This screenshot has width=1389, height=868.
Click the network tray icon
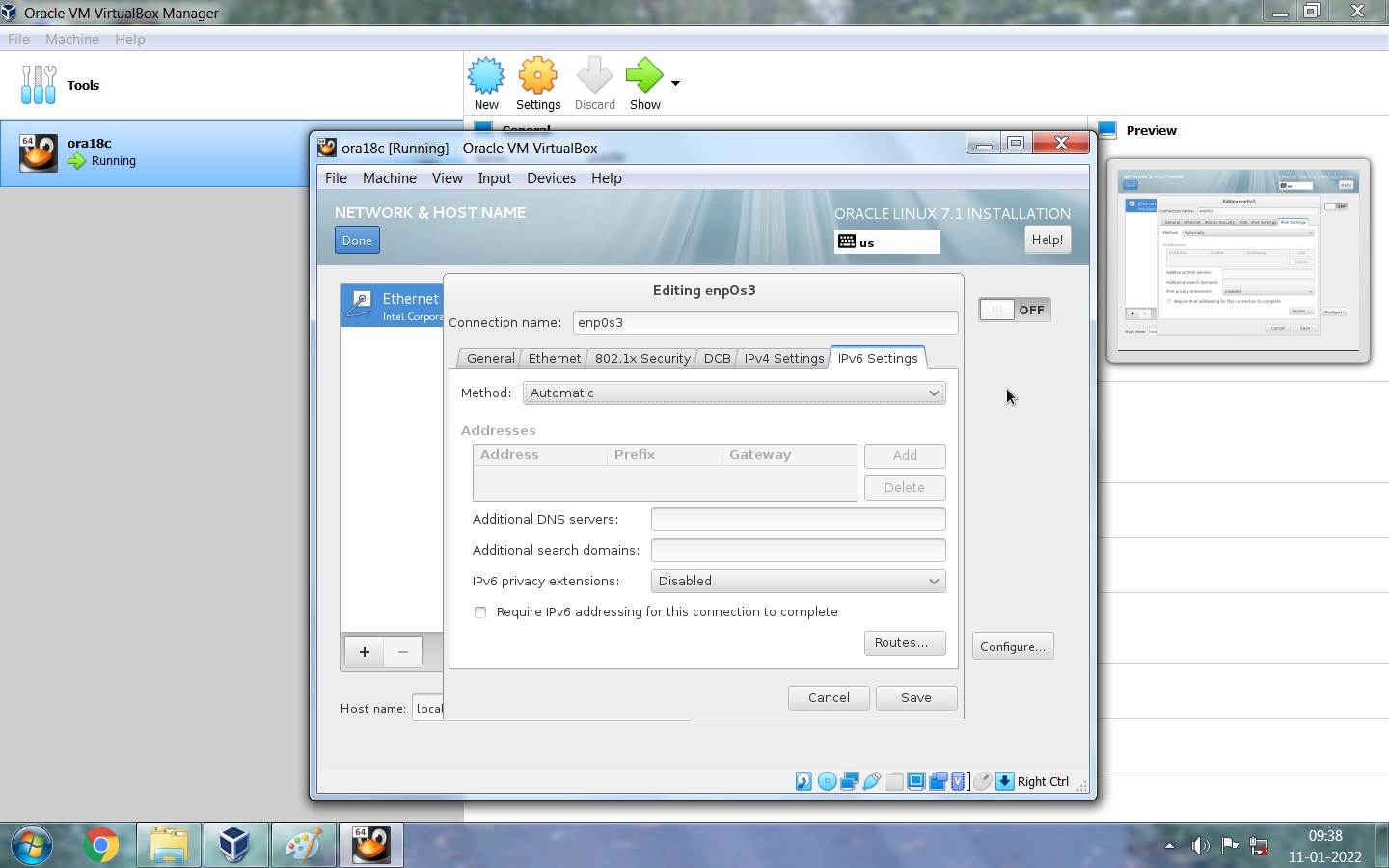[x=1259, y=846]
